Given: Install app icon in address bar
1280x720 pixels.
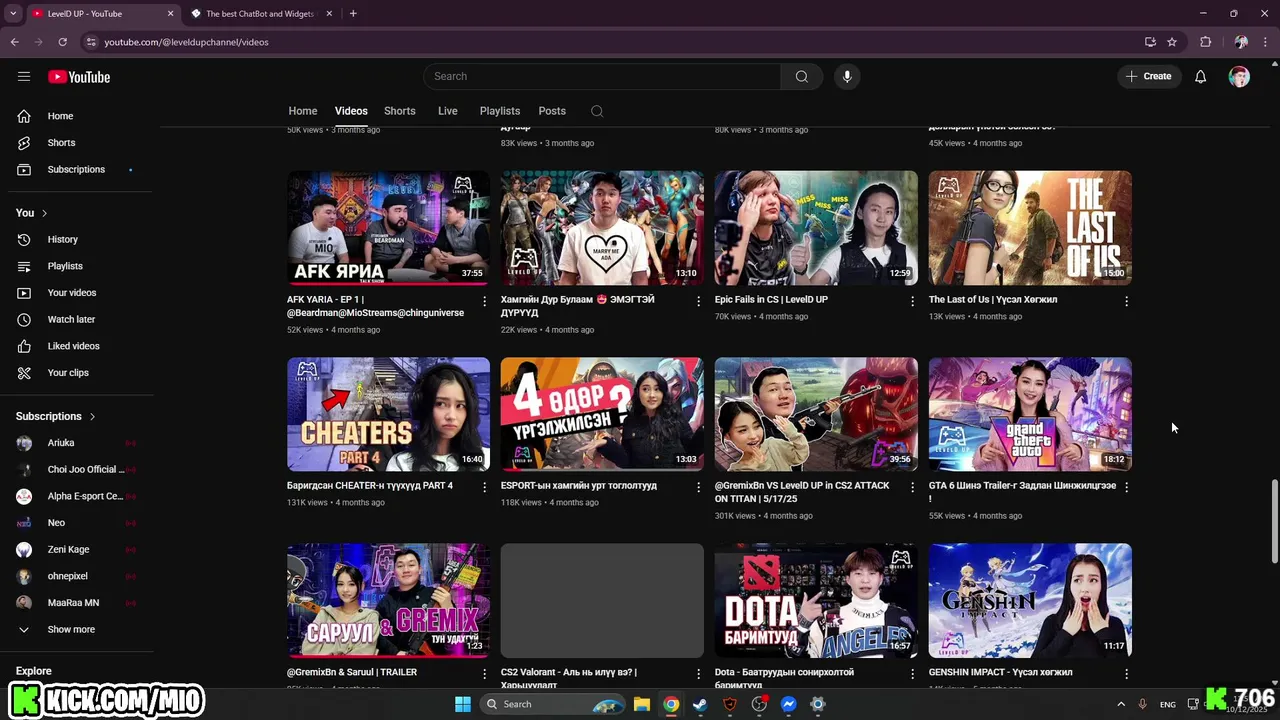Looking at the screenshot, I should point(1150,42).
